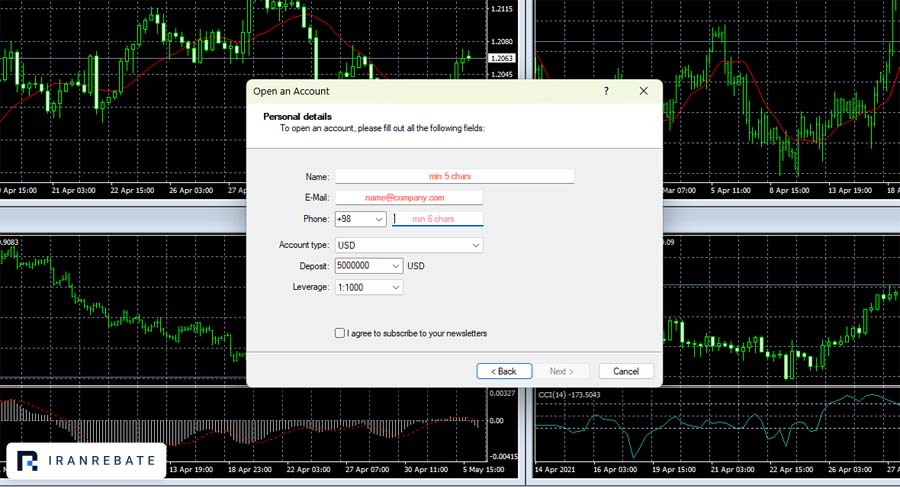900x487 pixels.
Task: Click the 'I agree to subscribe to your newsletters' label
Action: [x=417, y=333]
